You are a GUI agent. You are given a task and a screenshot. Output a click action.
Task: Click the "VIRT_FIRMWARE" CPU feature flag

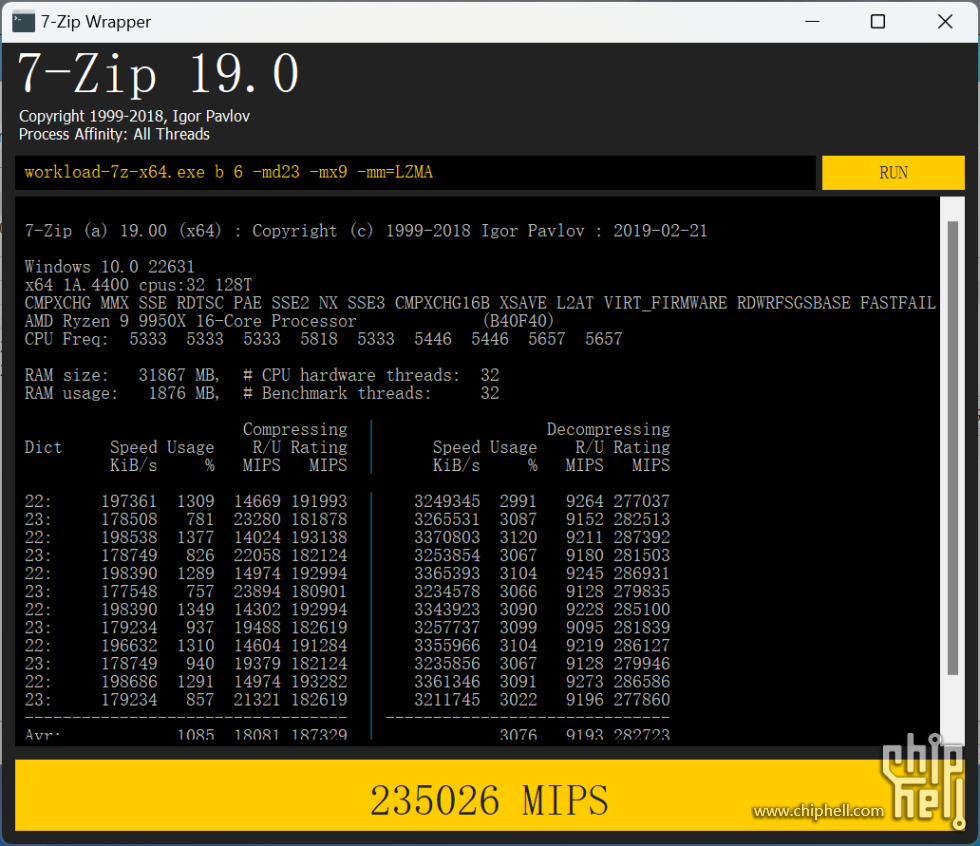[665, 303]
